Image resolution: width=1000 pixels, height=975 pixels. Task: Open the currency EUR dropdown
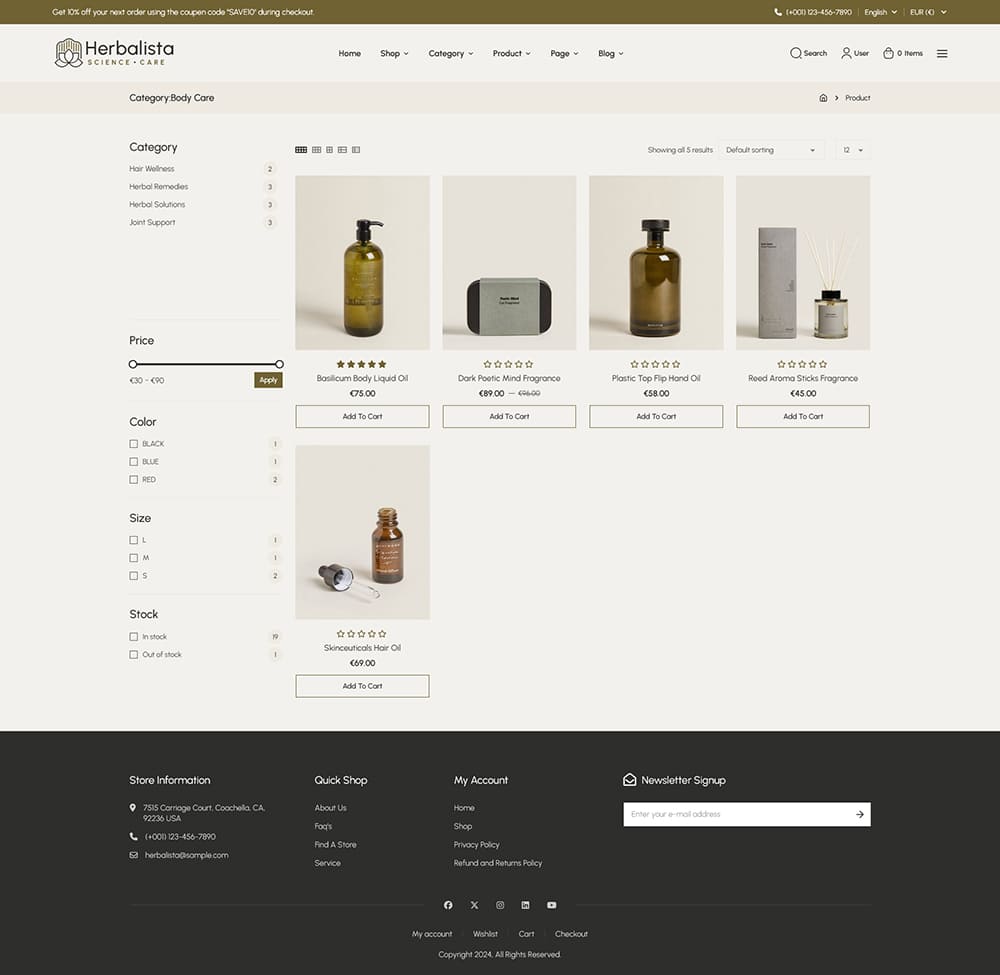(x=926, y=12)
